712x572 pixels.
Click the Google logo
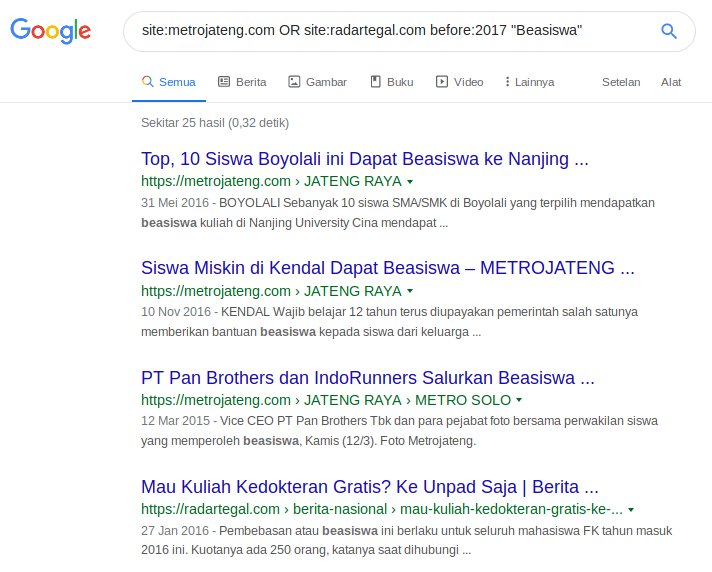(50, 31)
